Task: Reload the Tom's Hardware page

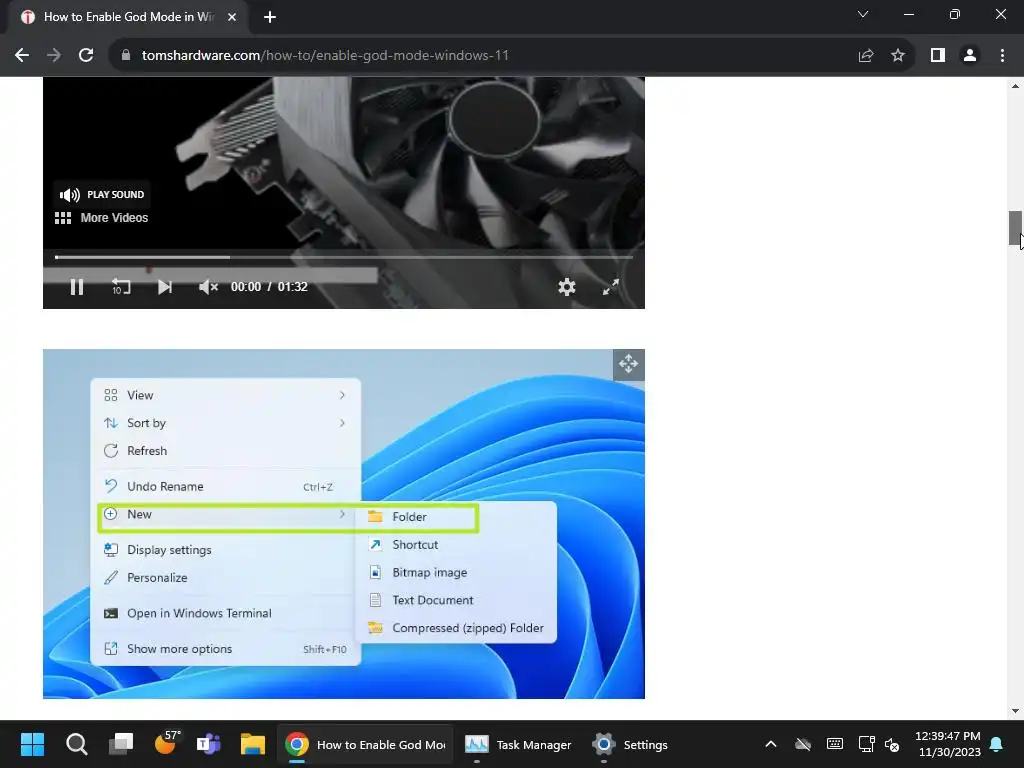Action: tap(86, 56)
